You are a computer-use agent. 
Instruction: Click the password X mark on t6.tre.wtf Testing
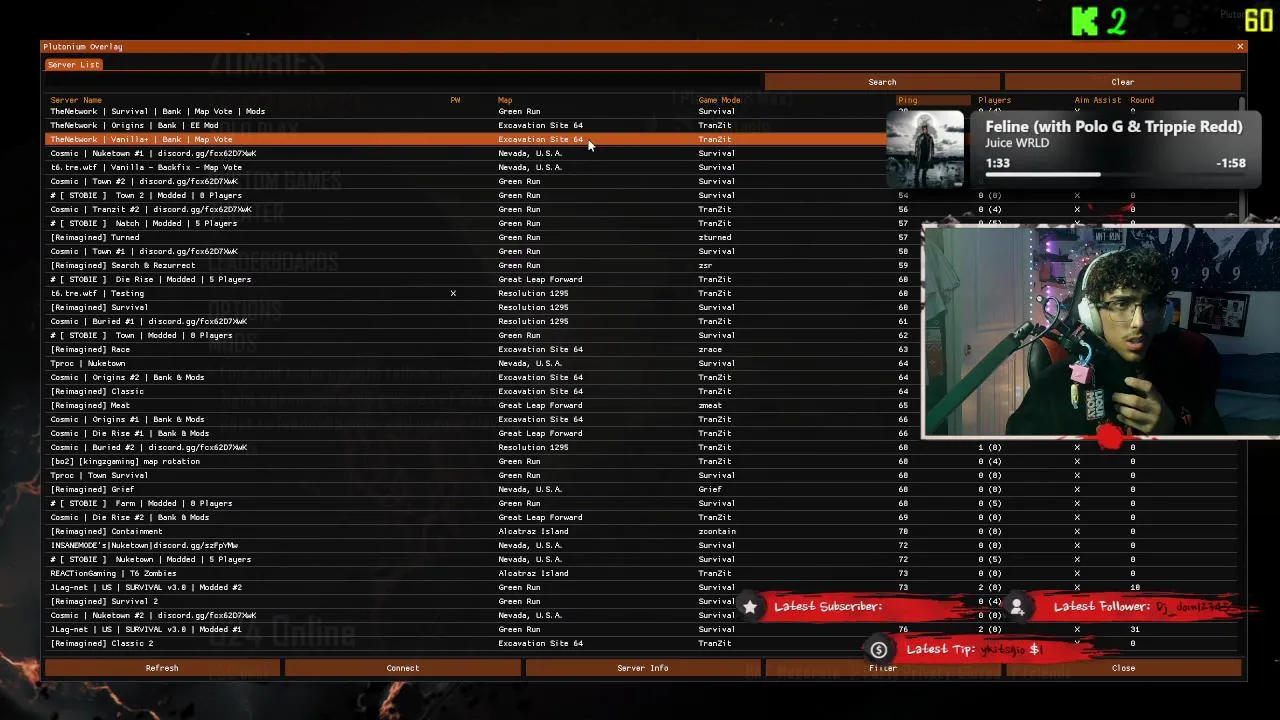pos(453,293)
